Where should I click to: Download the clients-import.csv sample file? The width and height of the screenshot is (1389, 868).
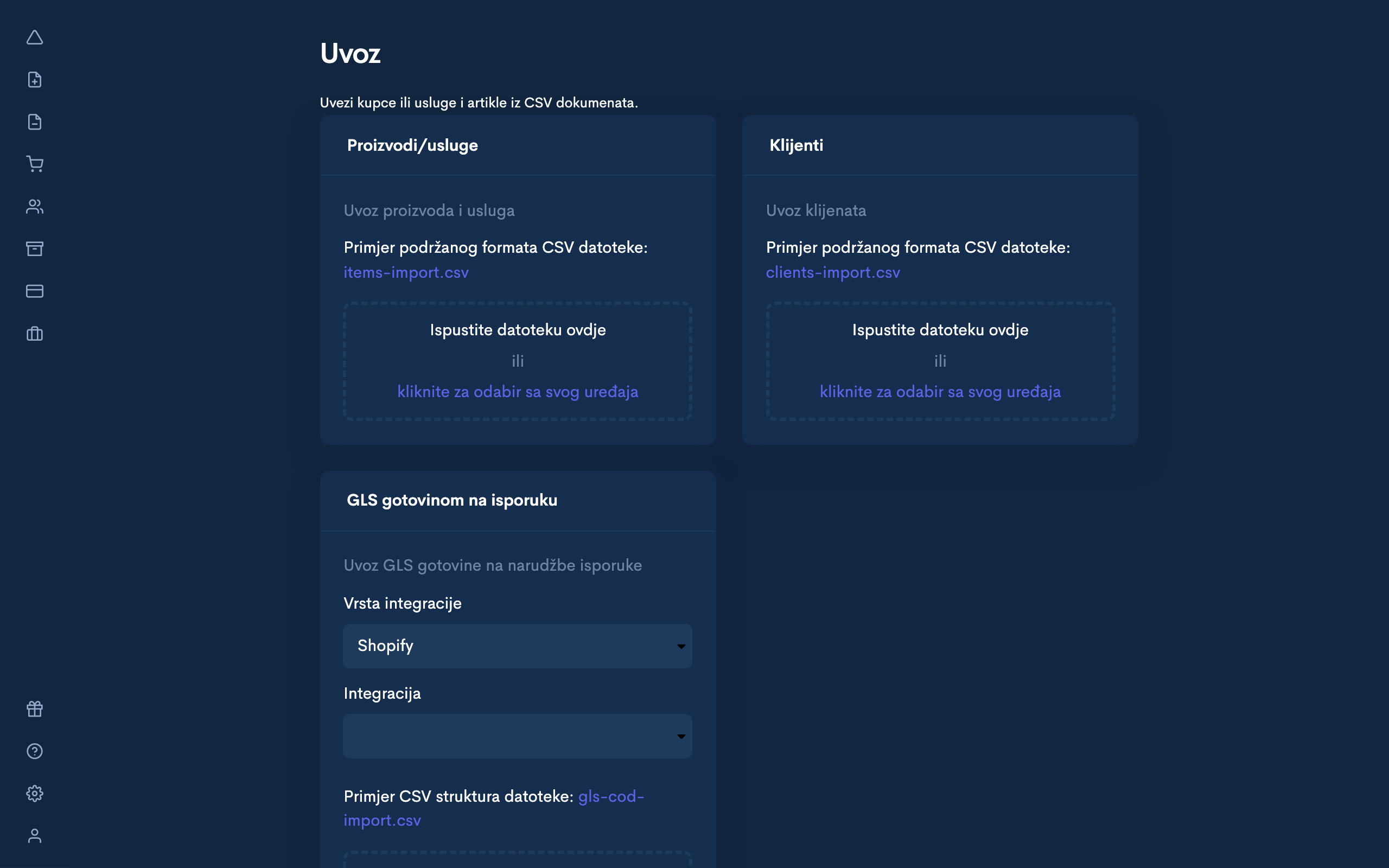tap(832, 273)
